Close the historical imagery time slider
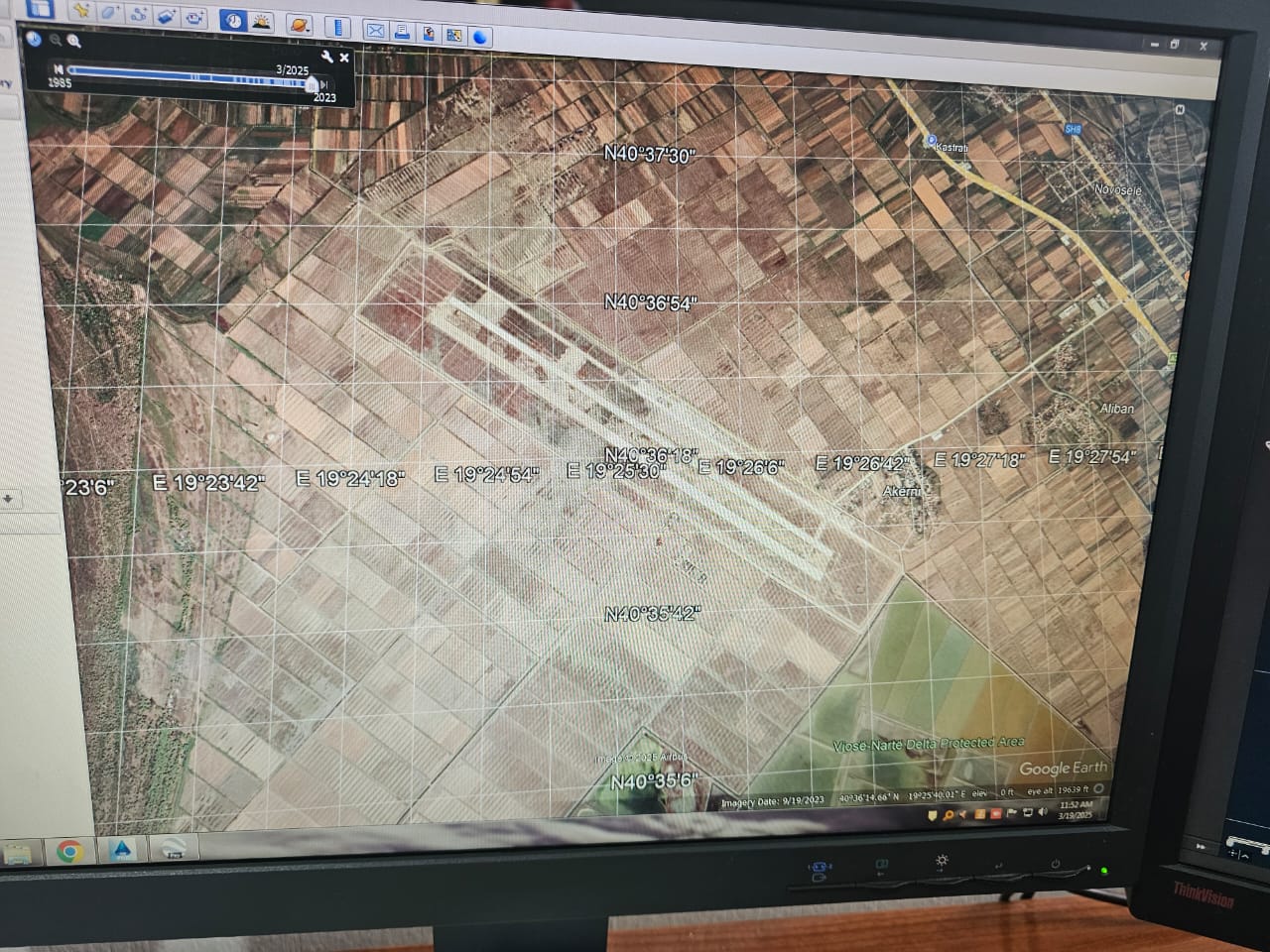The image size is (1270, 952). (x=344, y=58)
